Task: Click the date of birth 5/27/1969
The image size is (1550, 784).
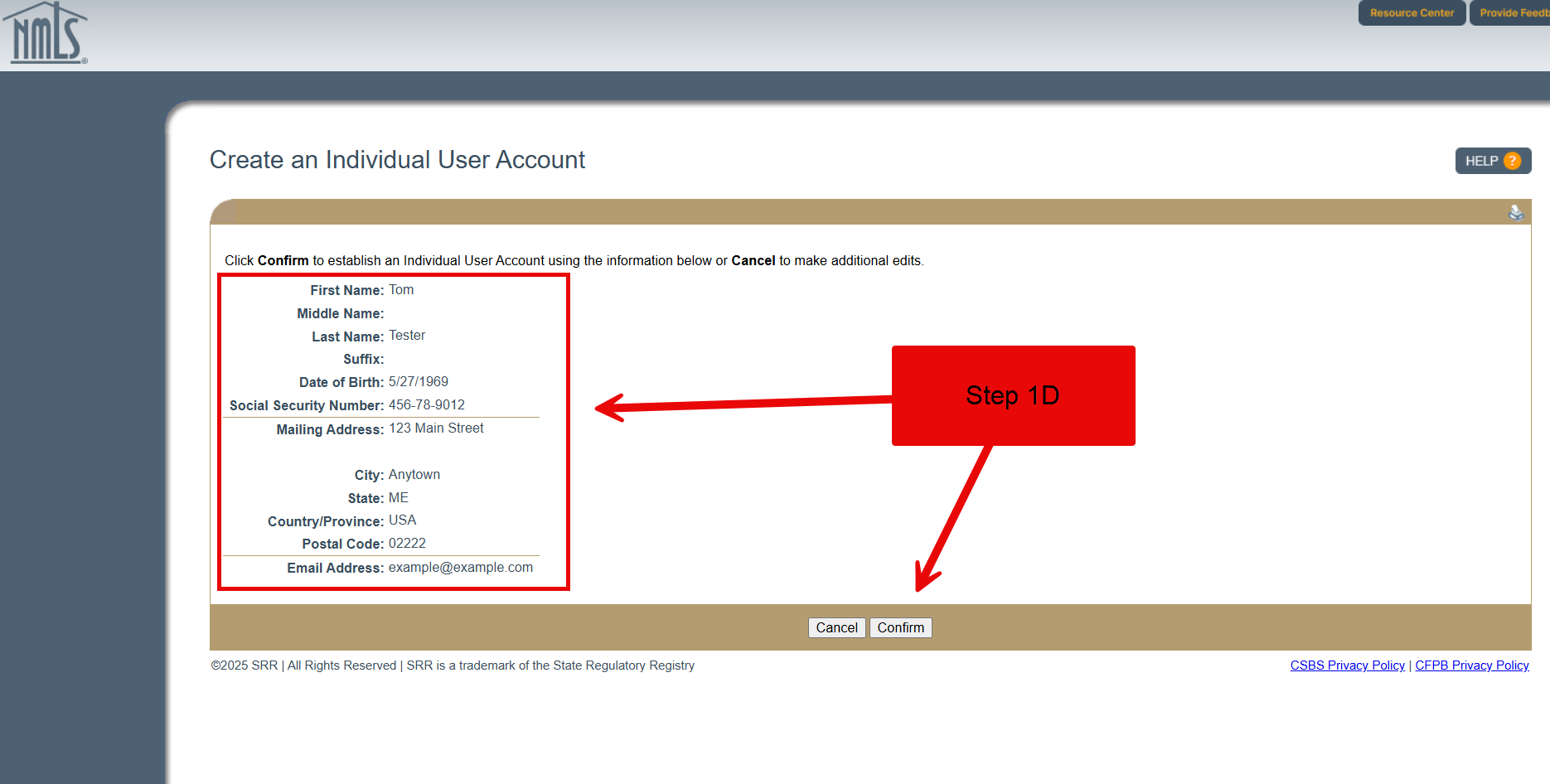Action: pos(419,382)
